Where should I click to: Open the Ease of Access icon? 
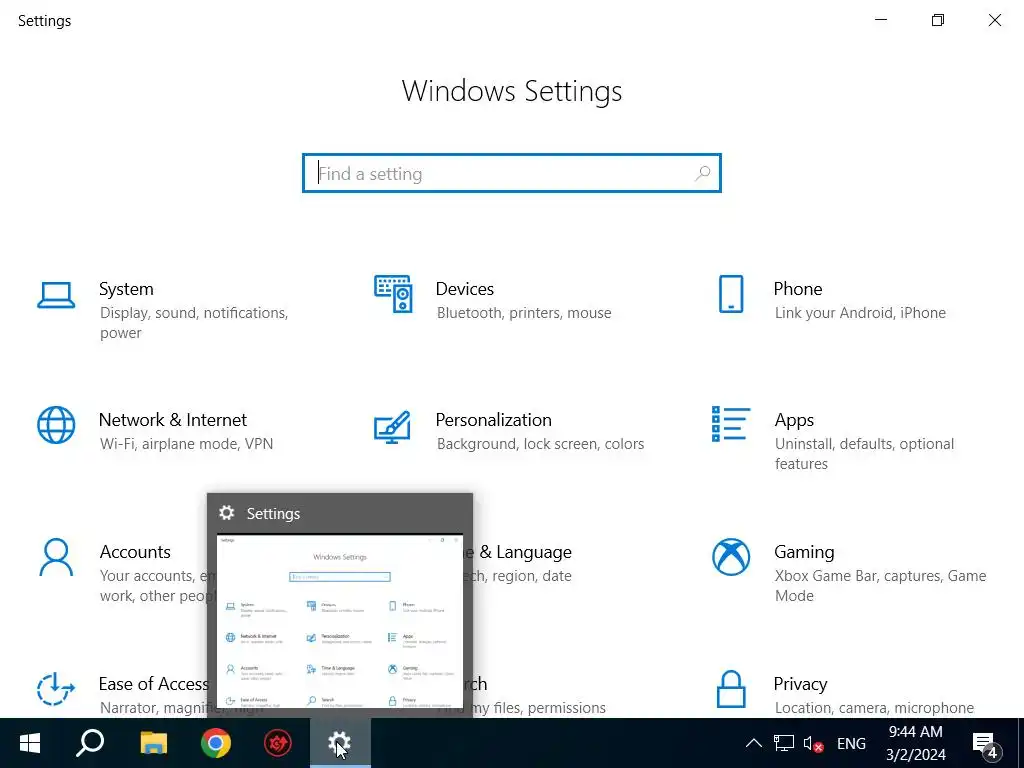[56, 689]
